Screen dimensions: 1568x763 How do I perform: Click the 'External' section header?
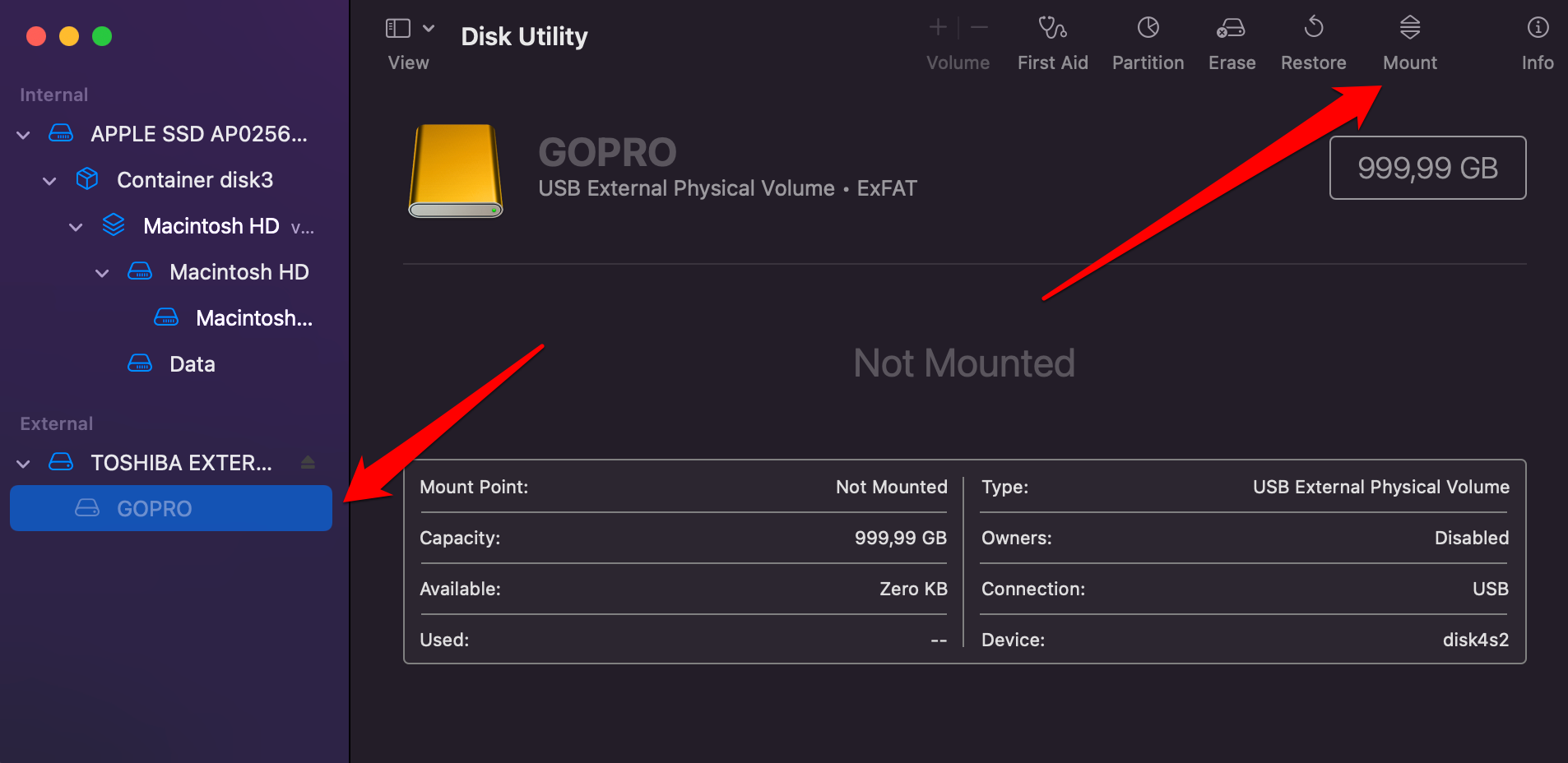[x=56, y=423]
